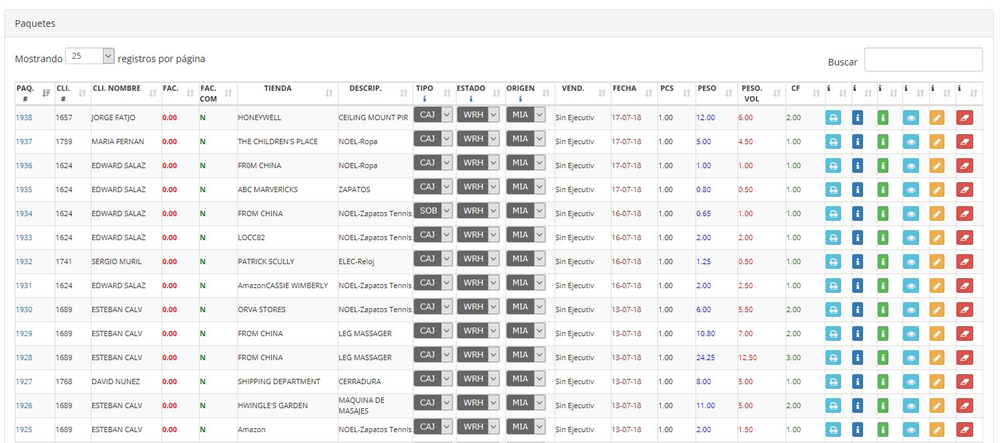Open blue info icon for package 1927
1000x443 pixels.
(858, 382)
